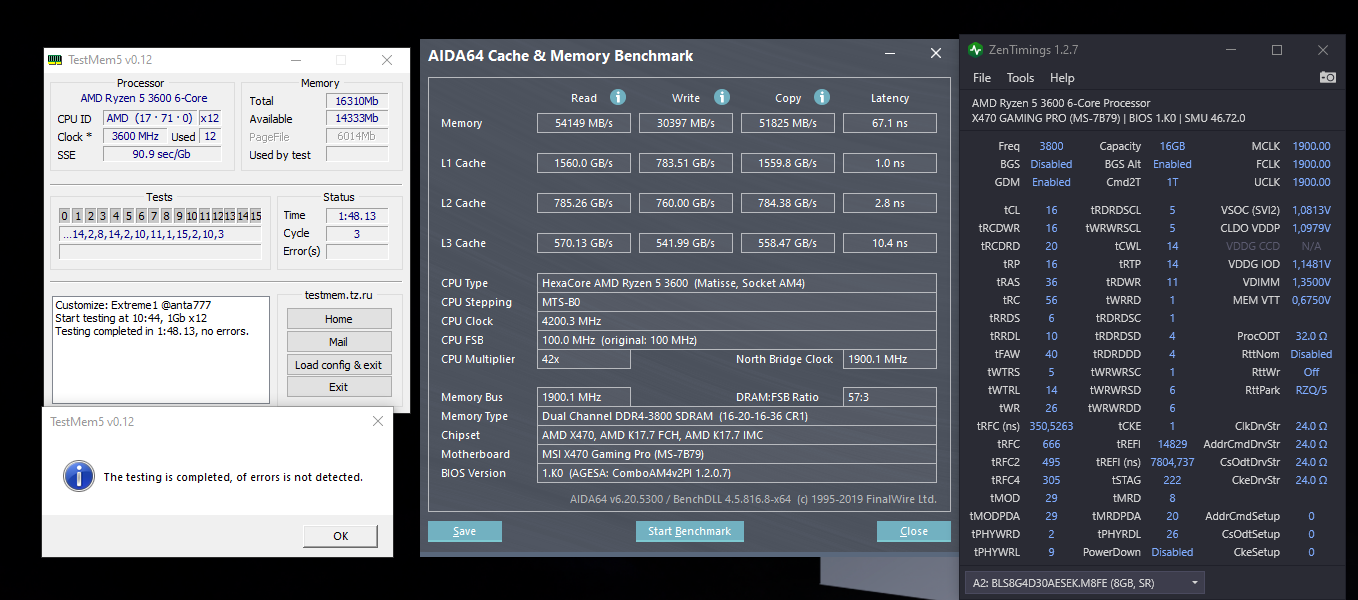Click the Capacity value 16GB in ZenTimings
The image size is (1358, 600).
pyautogui.click(x=1172, y=146)
